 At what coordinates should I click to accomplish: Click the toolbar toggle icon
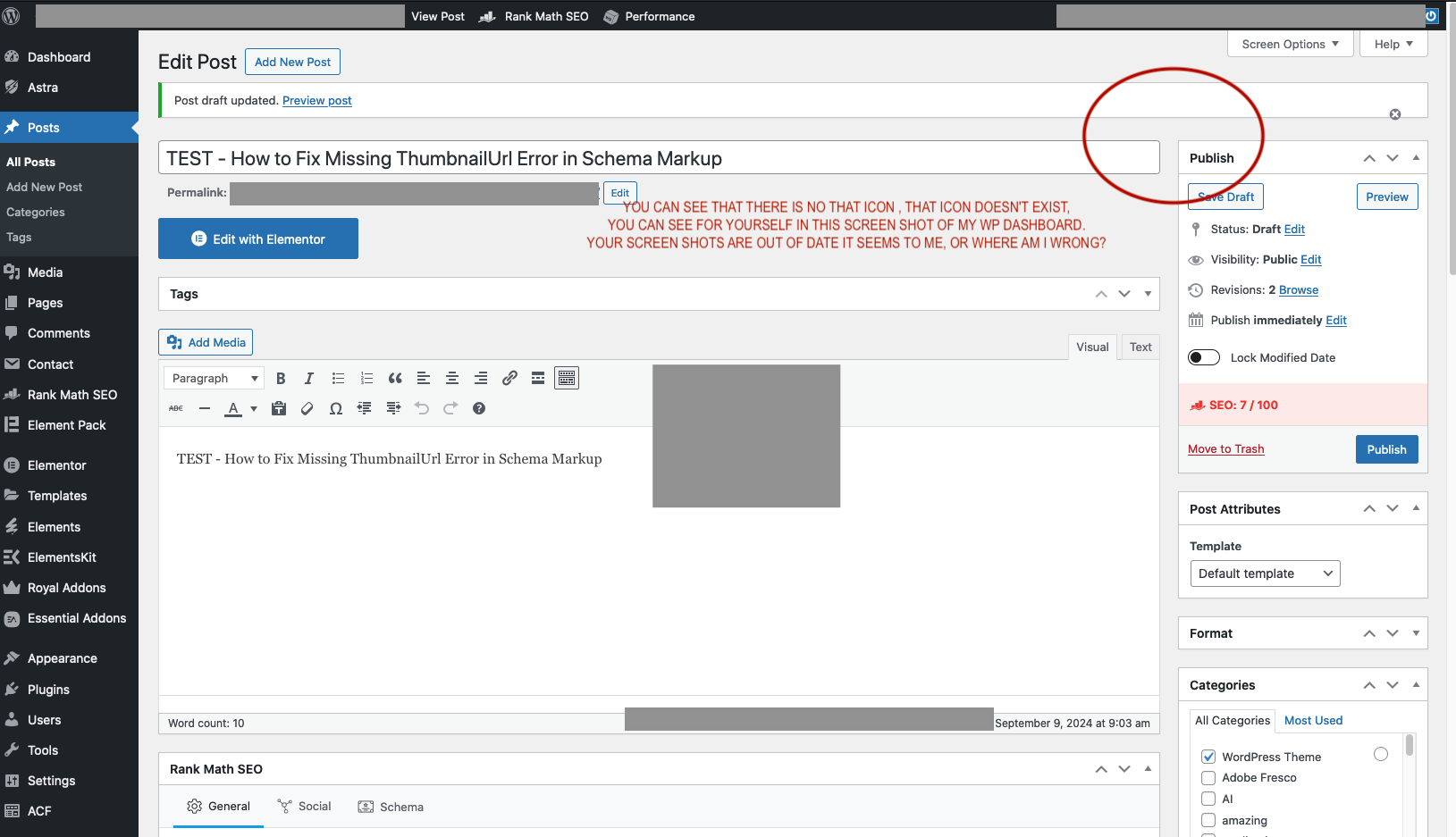point(567,379)
